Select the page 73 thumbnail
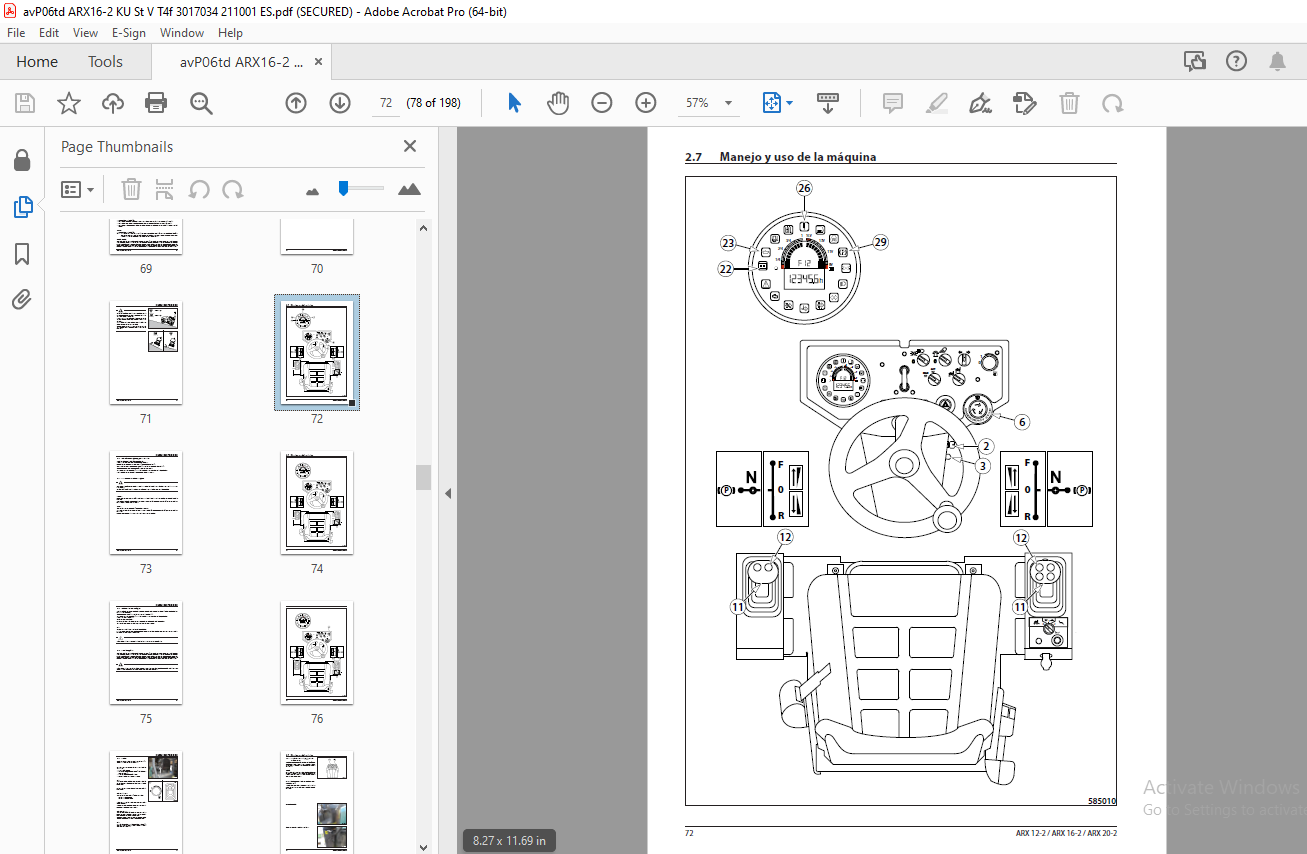This screenshot has height=854, width=1307. pos(146,503)
